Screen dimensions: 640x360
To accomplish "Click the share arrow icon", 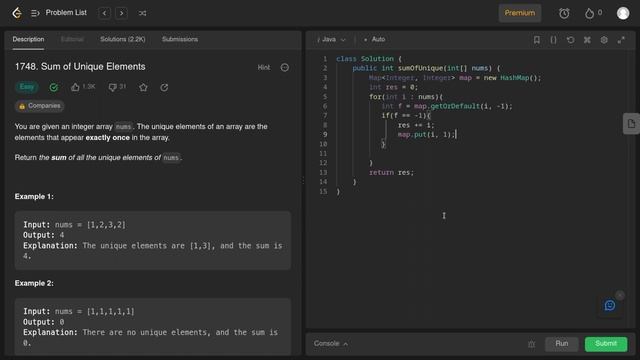I will 164,87.
